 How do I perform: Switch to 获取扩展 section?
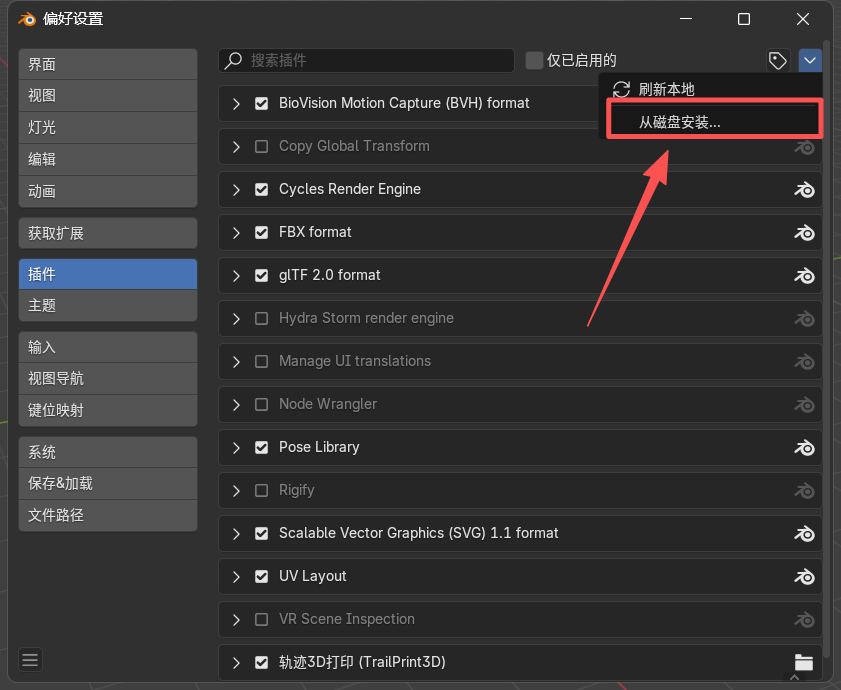108,233
